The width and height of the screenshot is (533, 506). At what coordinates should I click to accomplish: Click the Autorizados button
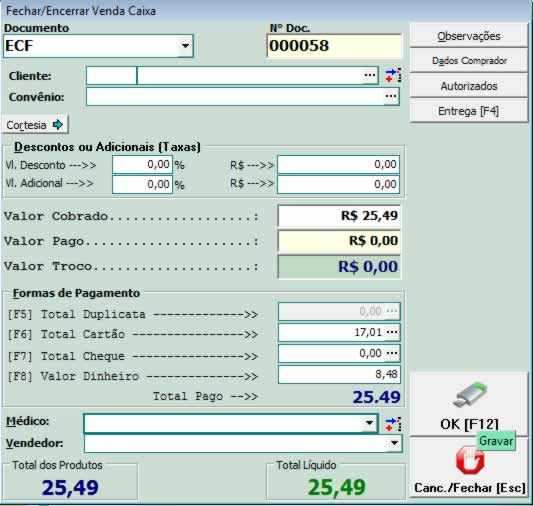(x=469, y=86)
